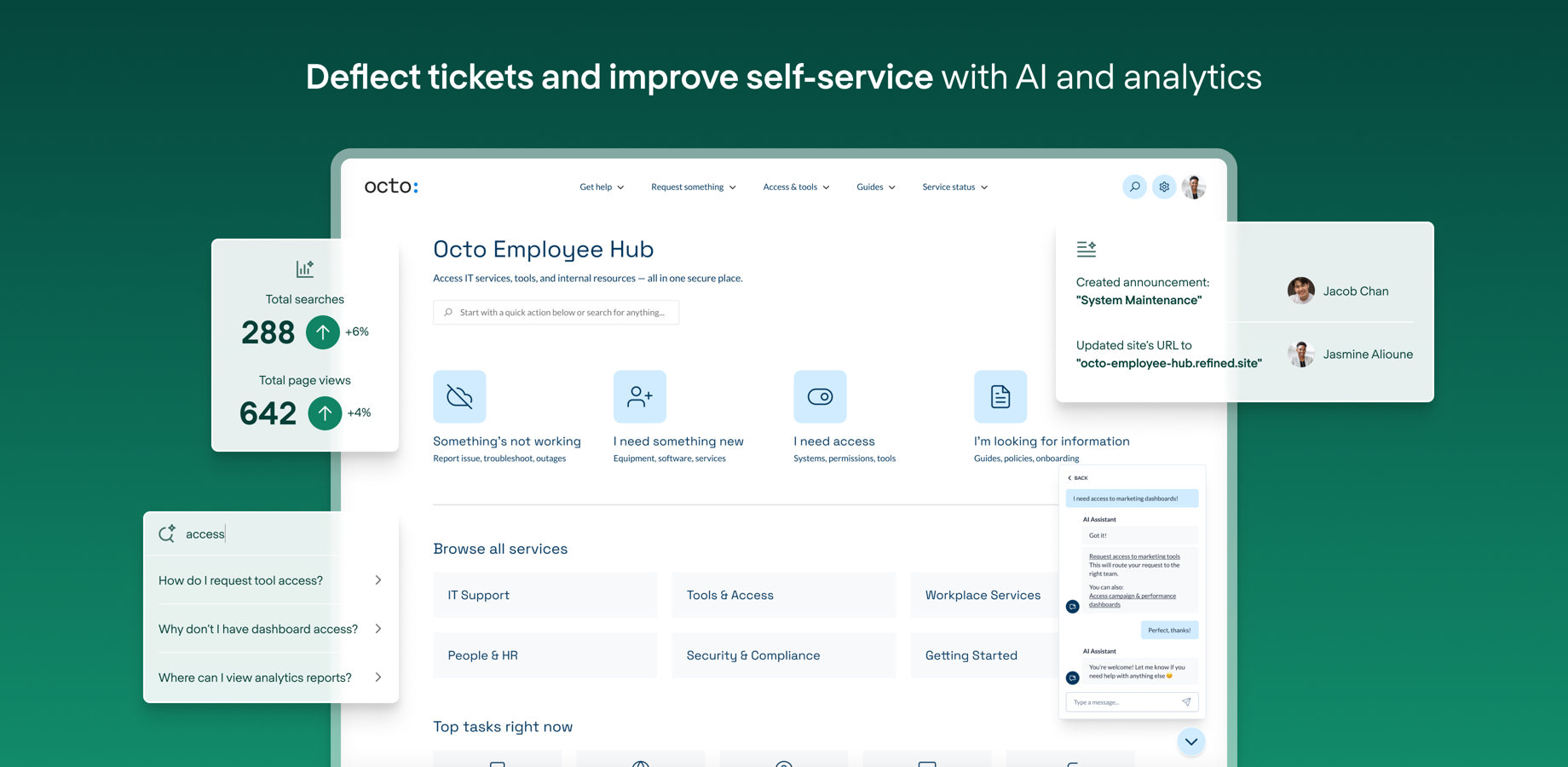
Task: Open the site settings gear icon
Action: 1164,187
